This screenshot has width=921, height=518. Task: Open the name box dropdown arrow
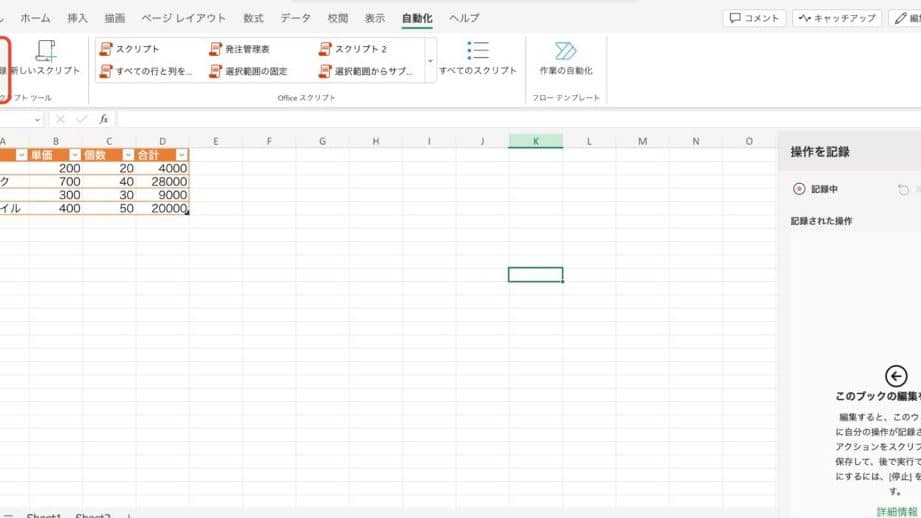37,120
